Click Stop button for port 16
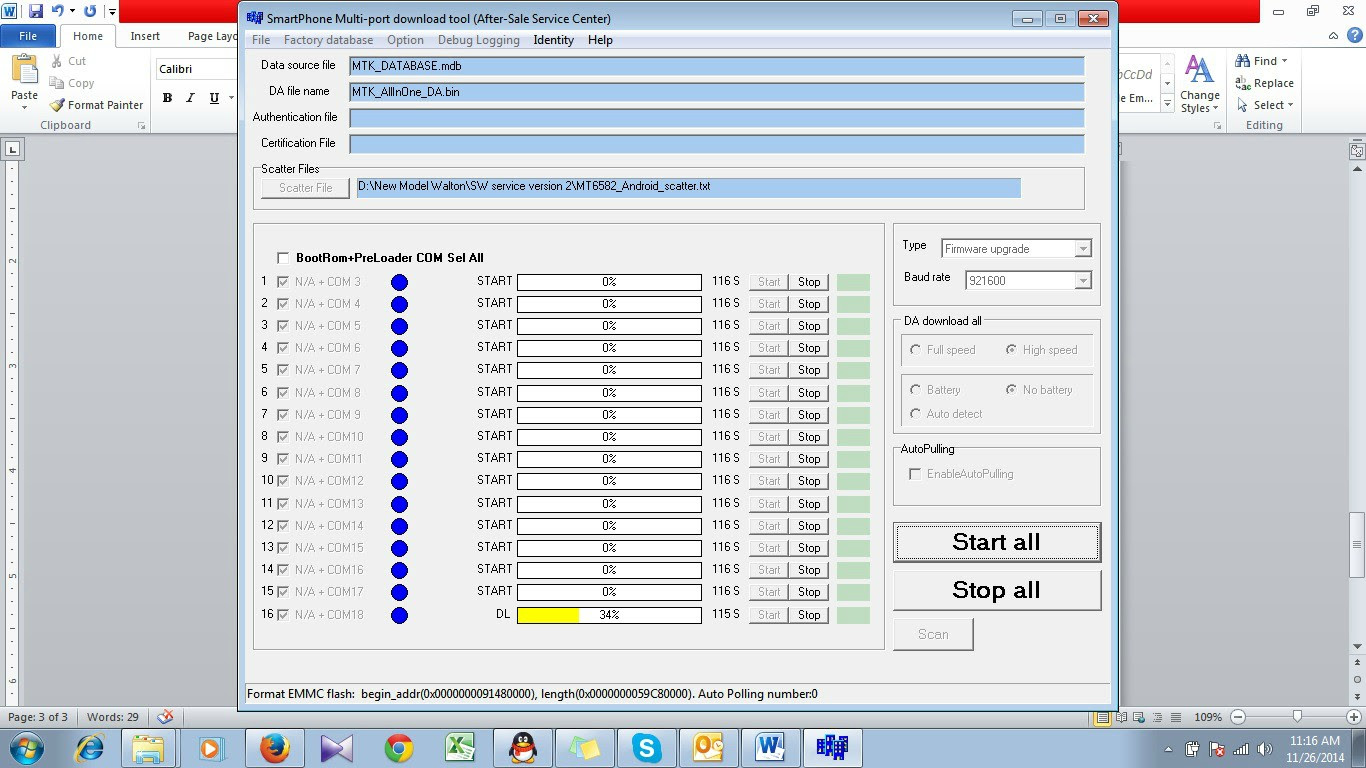1366x768 pixels. click(809, 615)
